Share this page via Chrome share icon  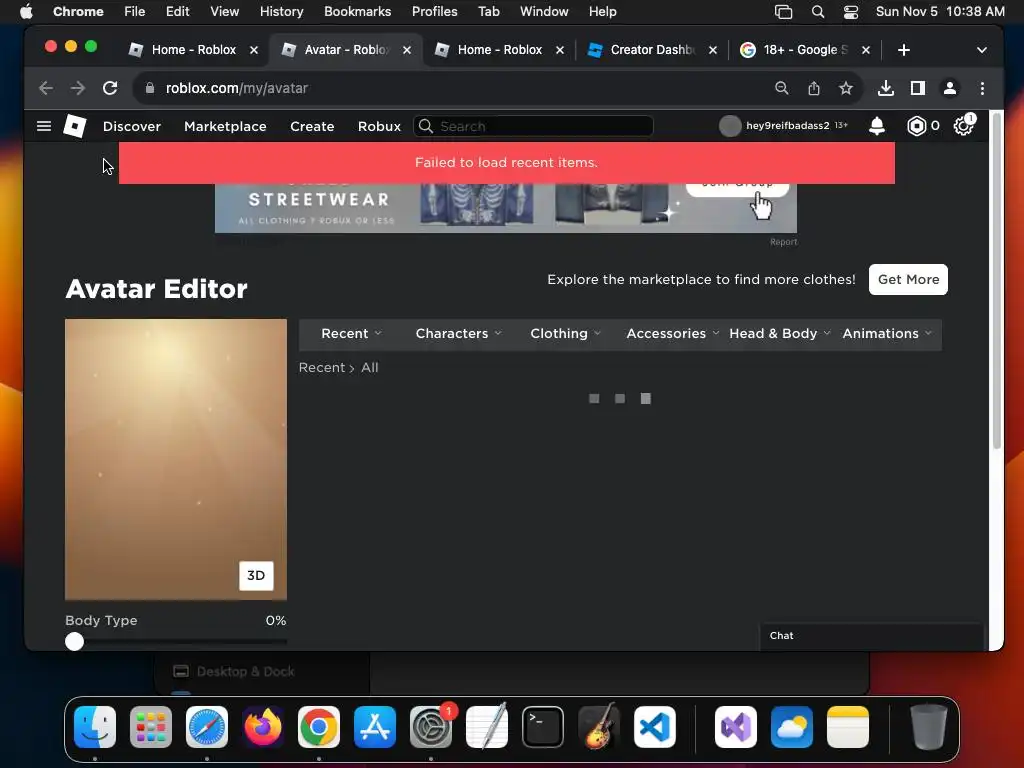[814, 88]
